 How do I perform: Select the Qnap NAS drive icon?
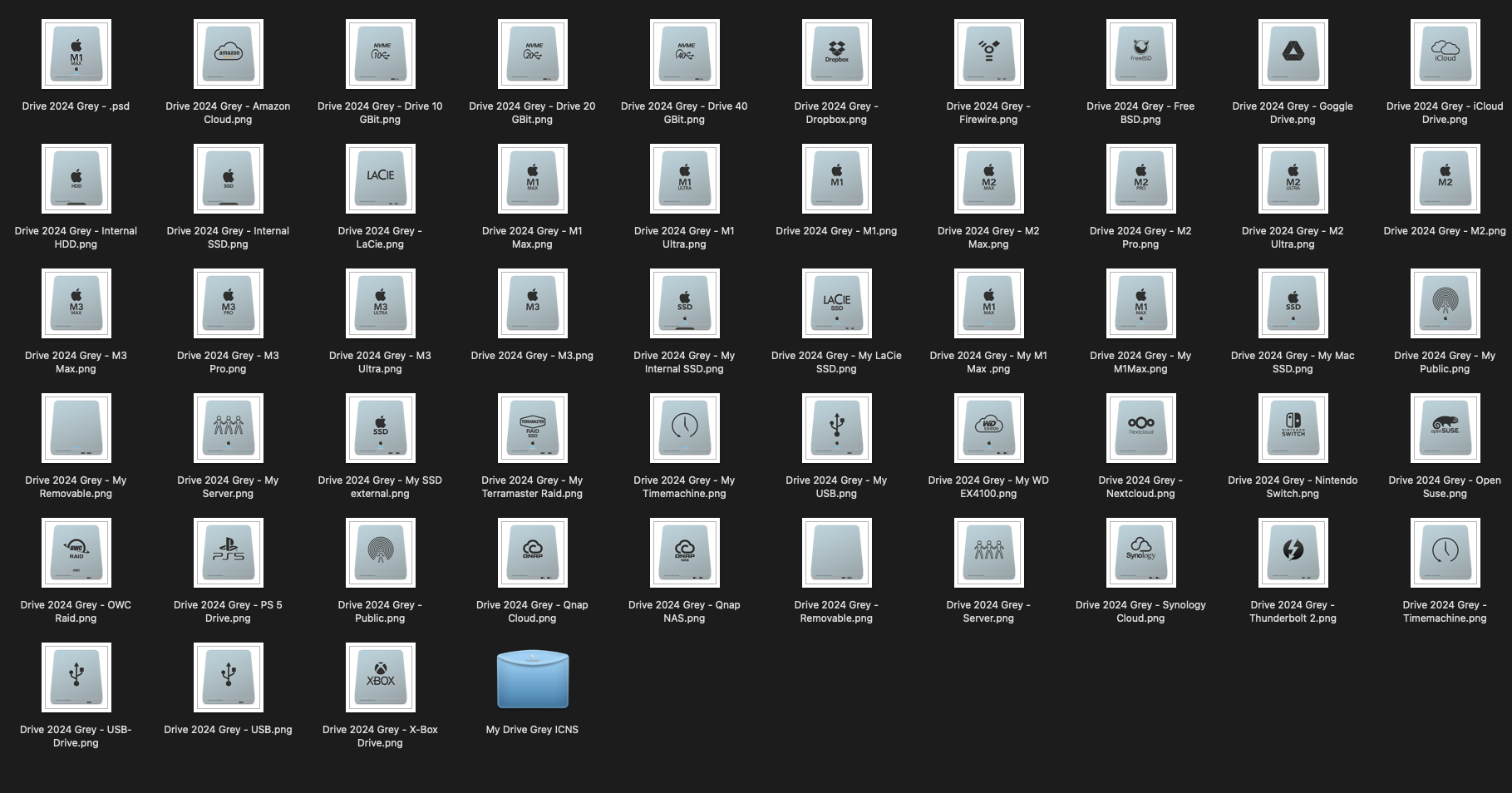click(684, 553)
